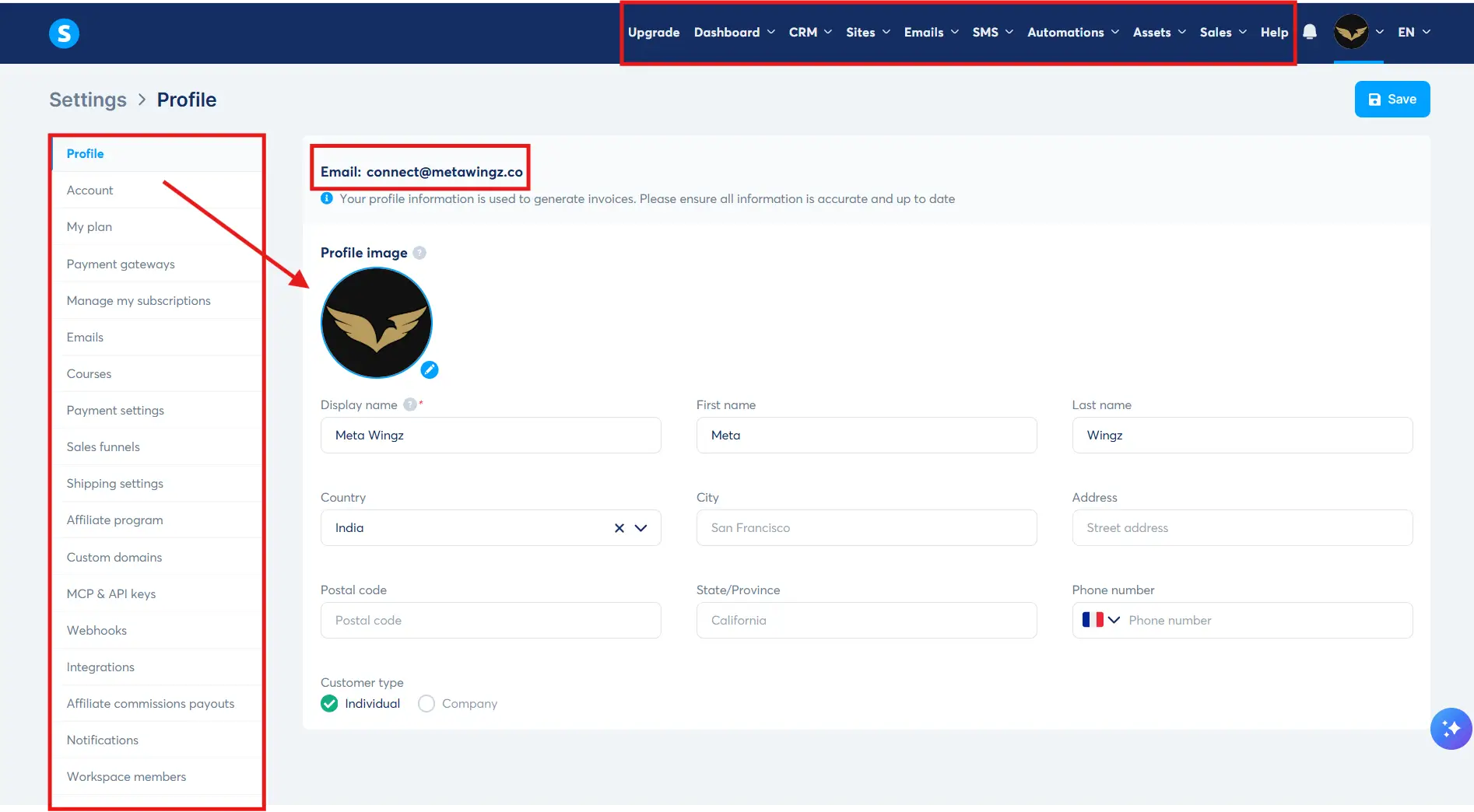The height and width of the screenshot is (812, 1474).
Task: Click Upgrade in the top bar
Action: (x=654, y=32)
